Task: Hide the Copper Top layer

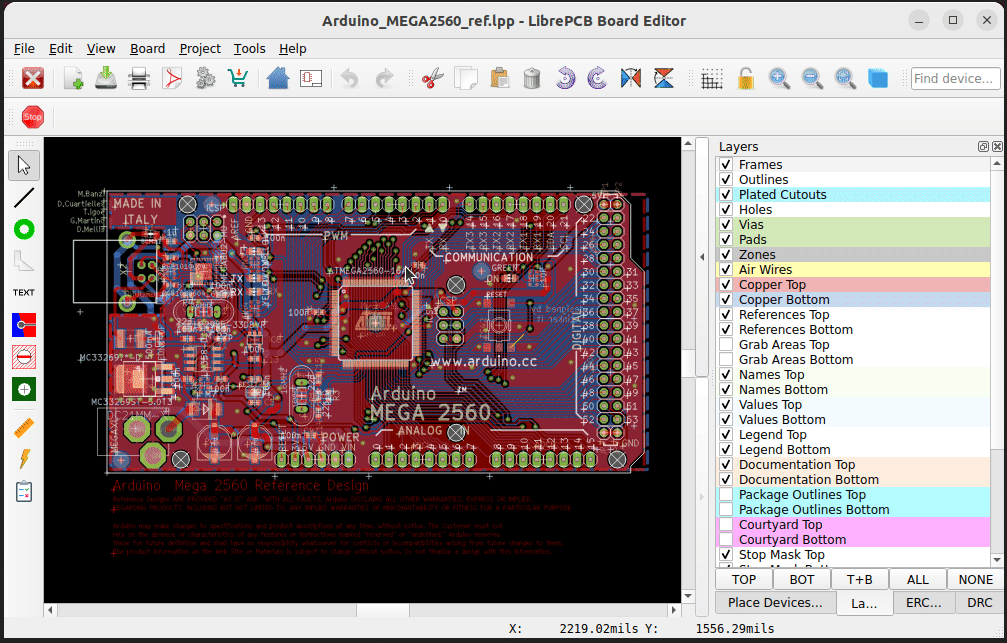Action: pos(725,284)
